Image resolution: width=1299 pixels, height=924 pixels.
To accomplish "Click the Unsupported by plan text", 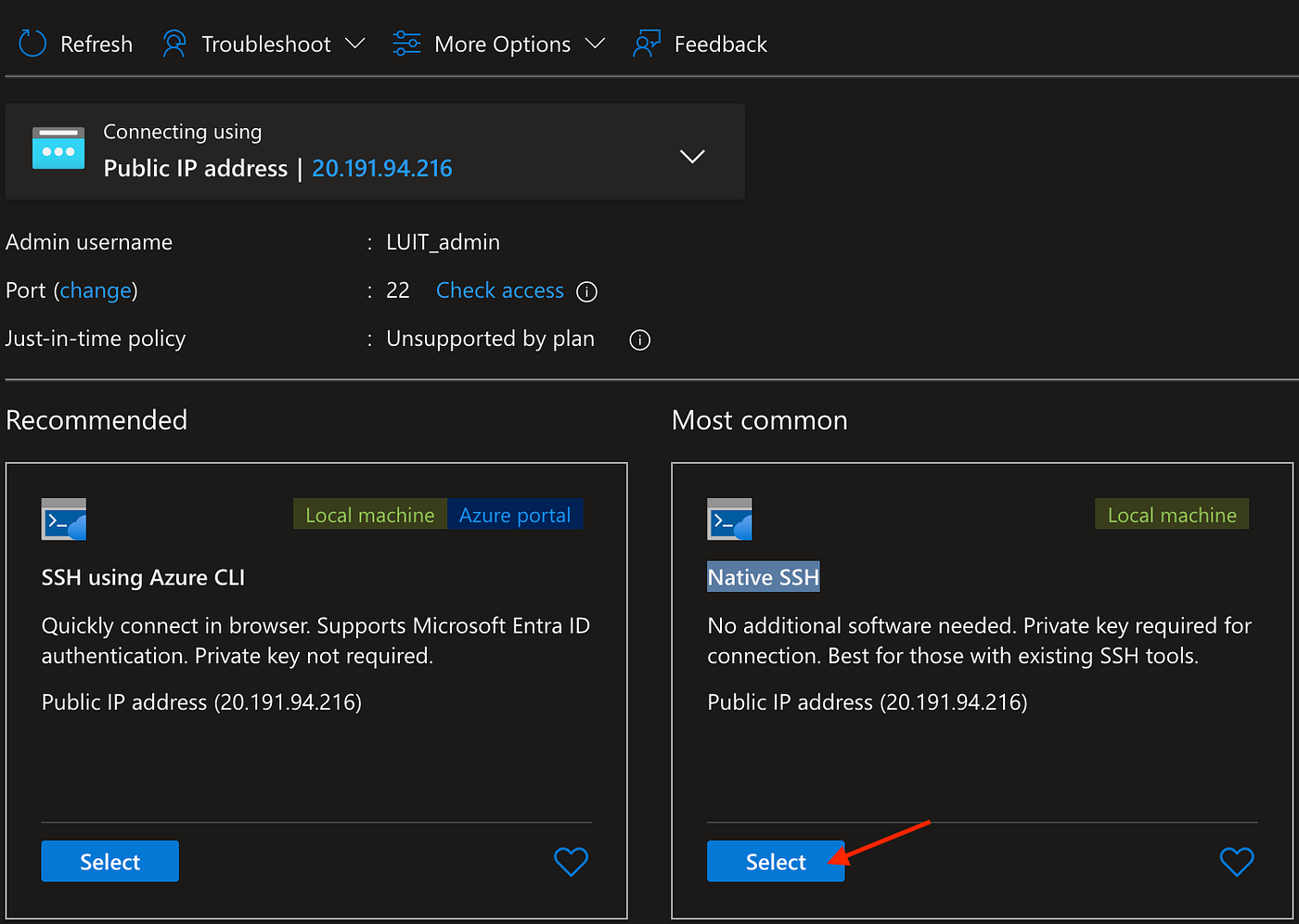I will [x=490, y=339].
